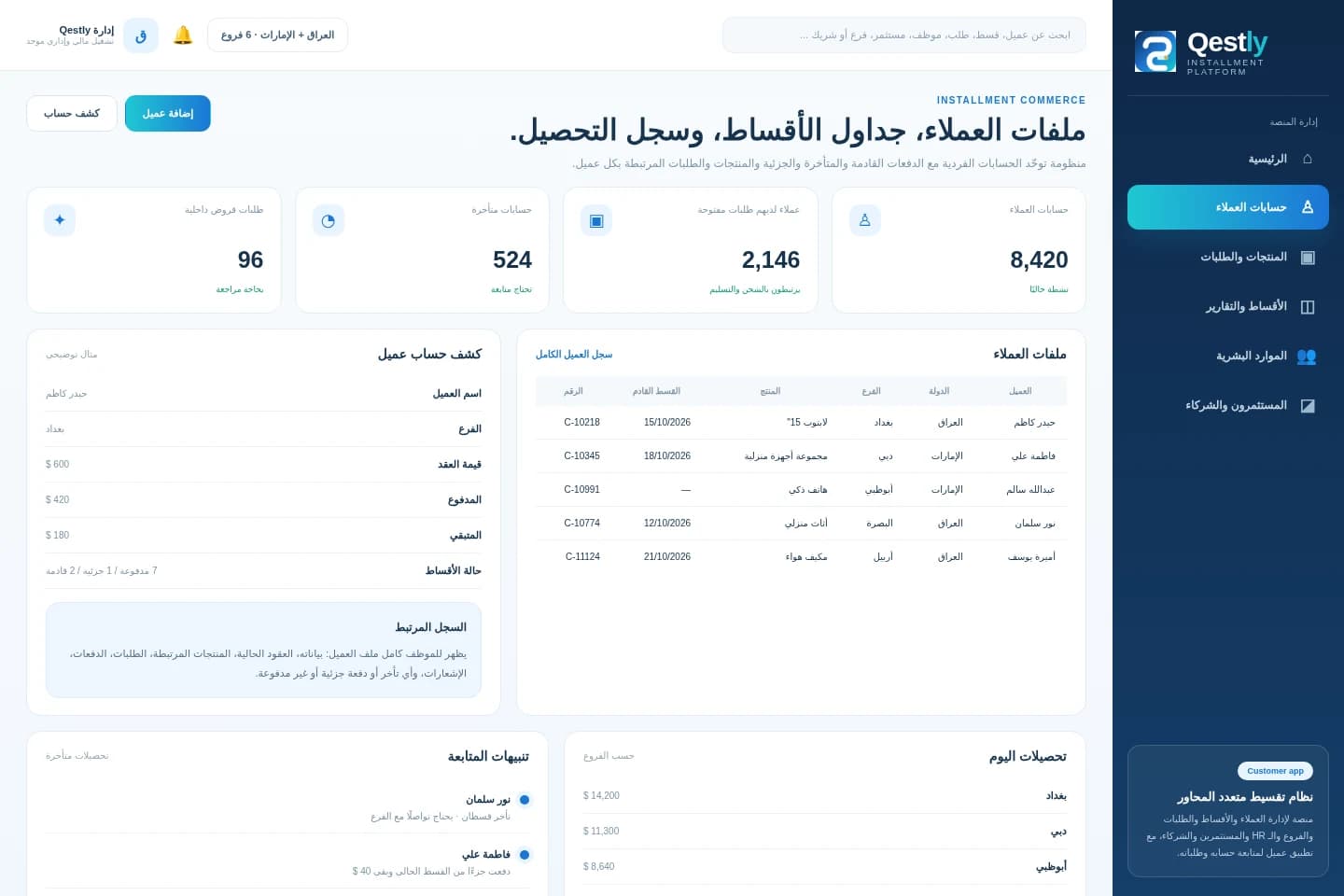Screen dimensions: 1344x896
Task: Click the إضافة عميل button
Action: pos(168,113)
